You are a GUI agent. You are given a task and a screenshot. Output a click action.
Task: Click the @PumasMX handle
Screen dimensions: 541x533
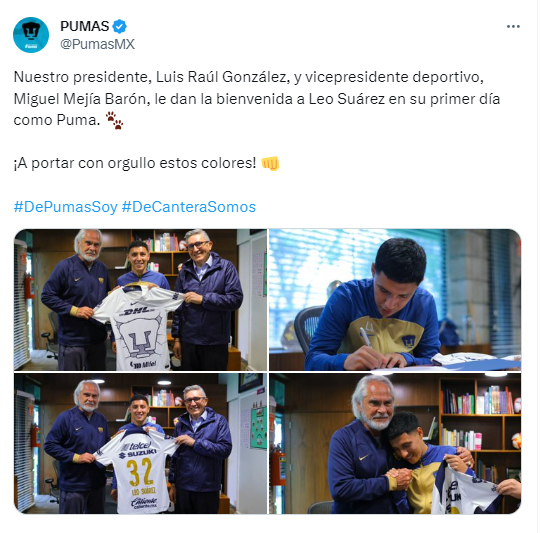[97, 44]
